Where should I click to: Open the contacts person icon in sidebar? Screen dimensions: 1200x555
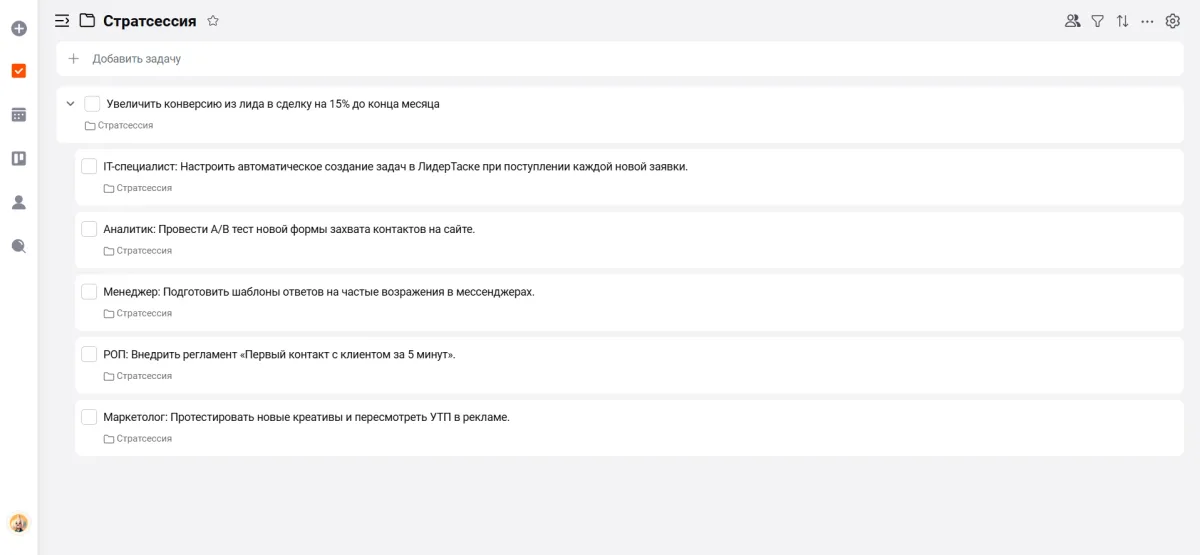(19, 202)
